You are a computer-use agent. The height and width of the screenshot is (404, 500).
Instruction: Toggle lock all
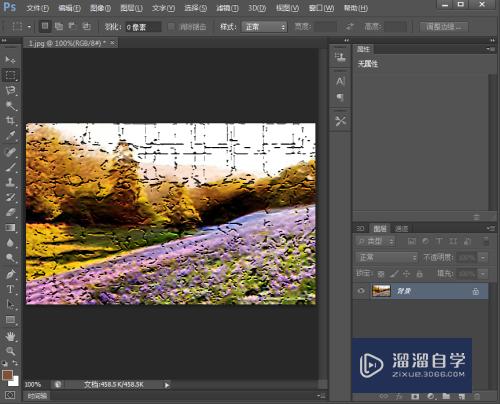click(x=420, y=274)
